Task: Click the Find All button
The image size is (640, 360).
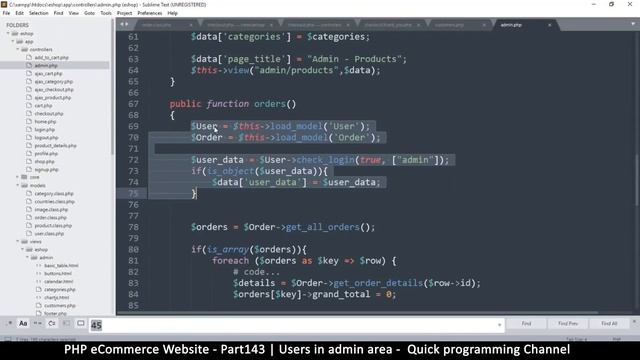Action: 609,324
